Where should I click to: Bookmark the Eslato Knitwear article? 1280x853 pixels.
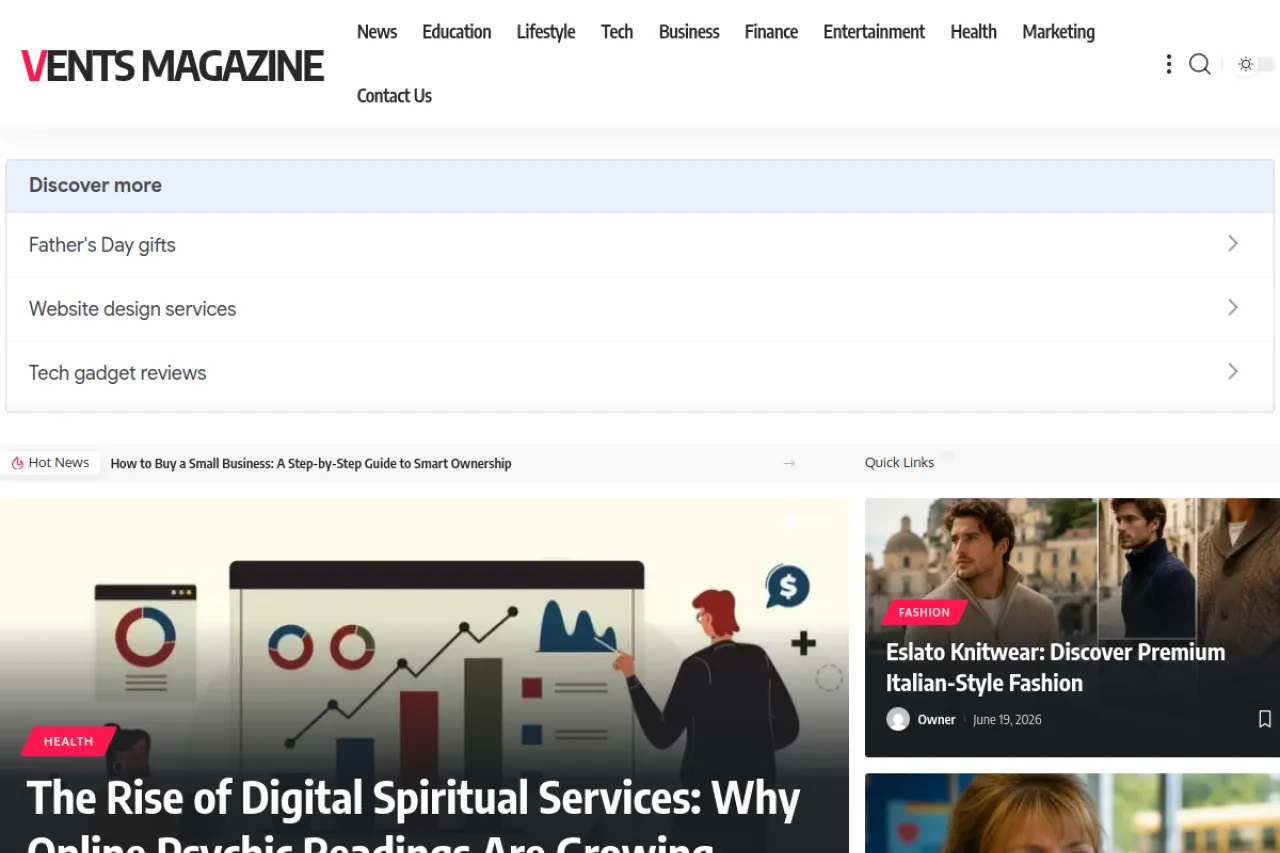point(1264,719)
